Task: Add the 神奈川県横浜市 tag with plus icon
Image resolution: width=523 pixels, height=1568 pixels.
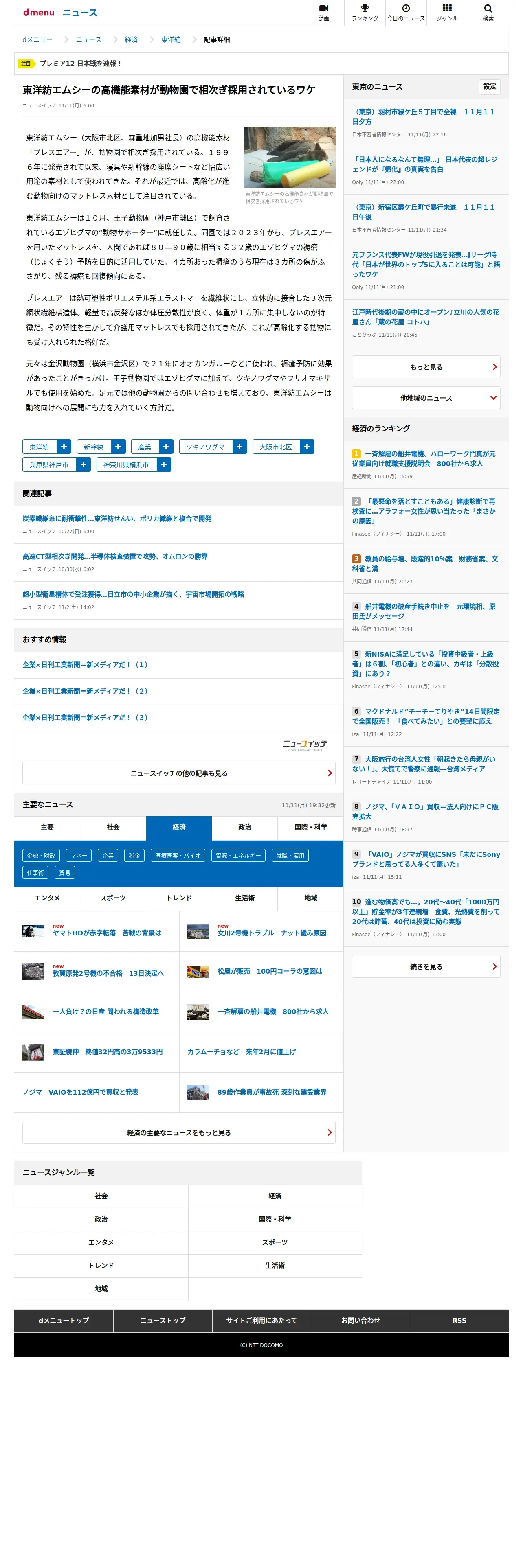Action: [x=164, y=464]
